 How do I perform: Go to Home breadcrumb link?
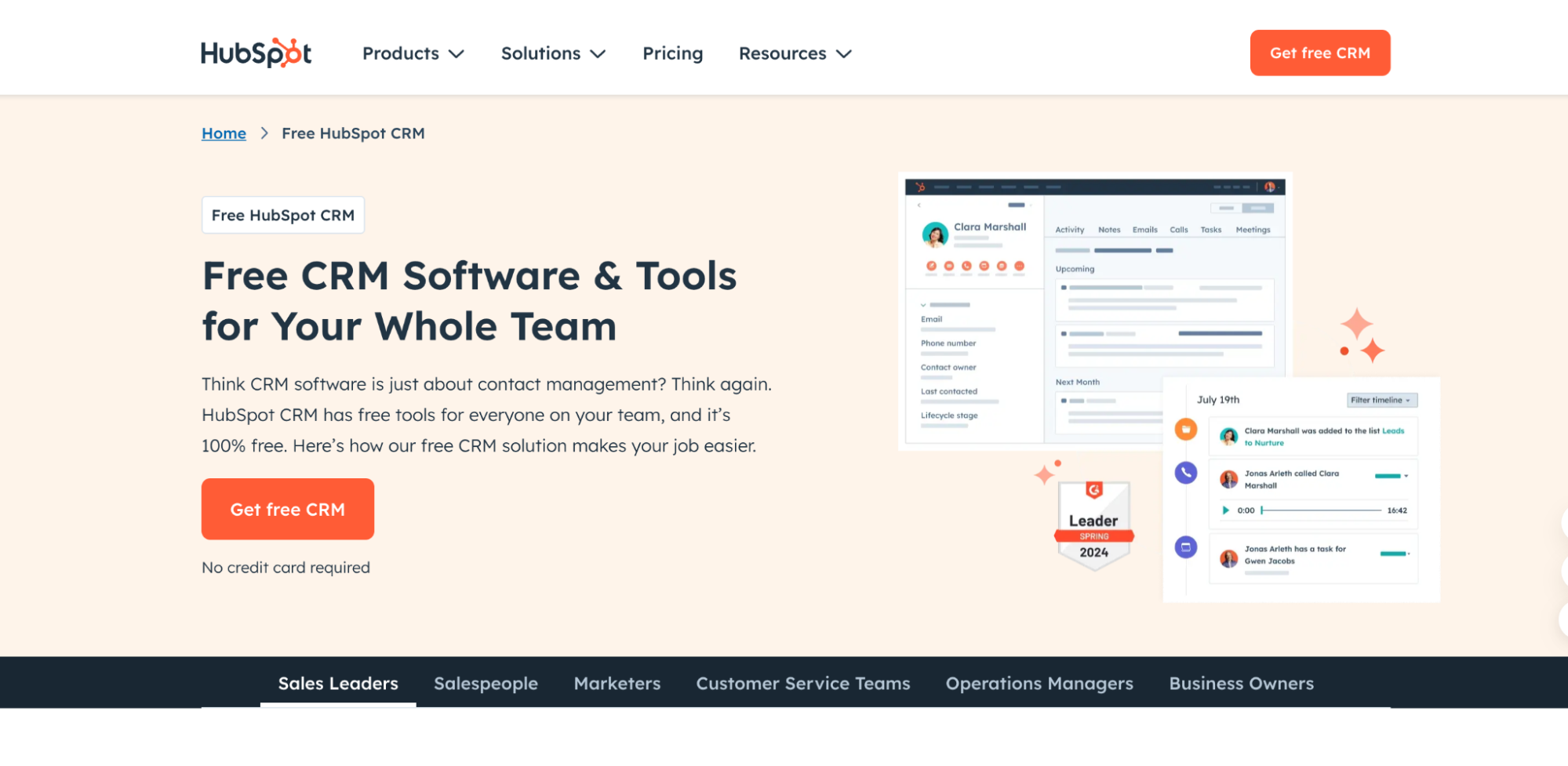(x=224, y=133)
